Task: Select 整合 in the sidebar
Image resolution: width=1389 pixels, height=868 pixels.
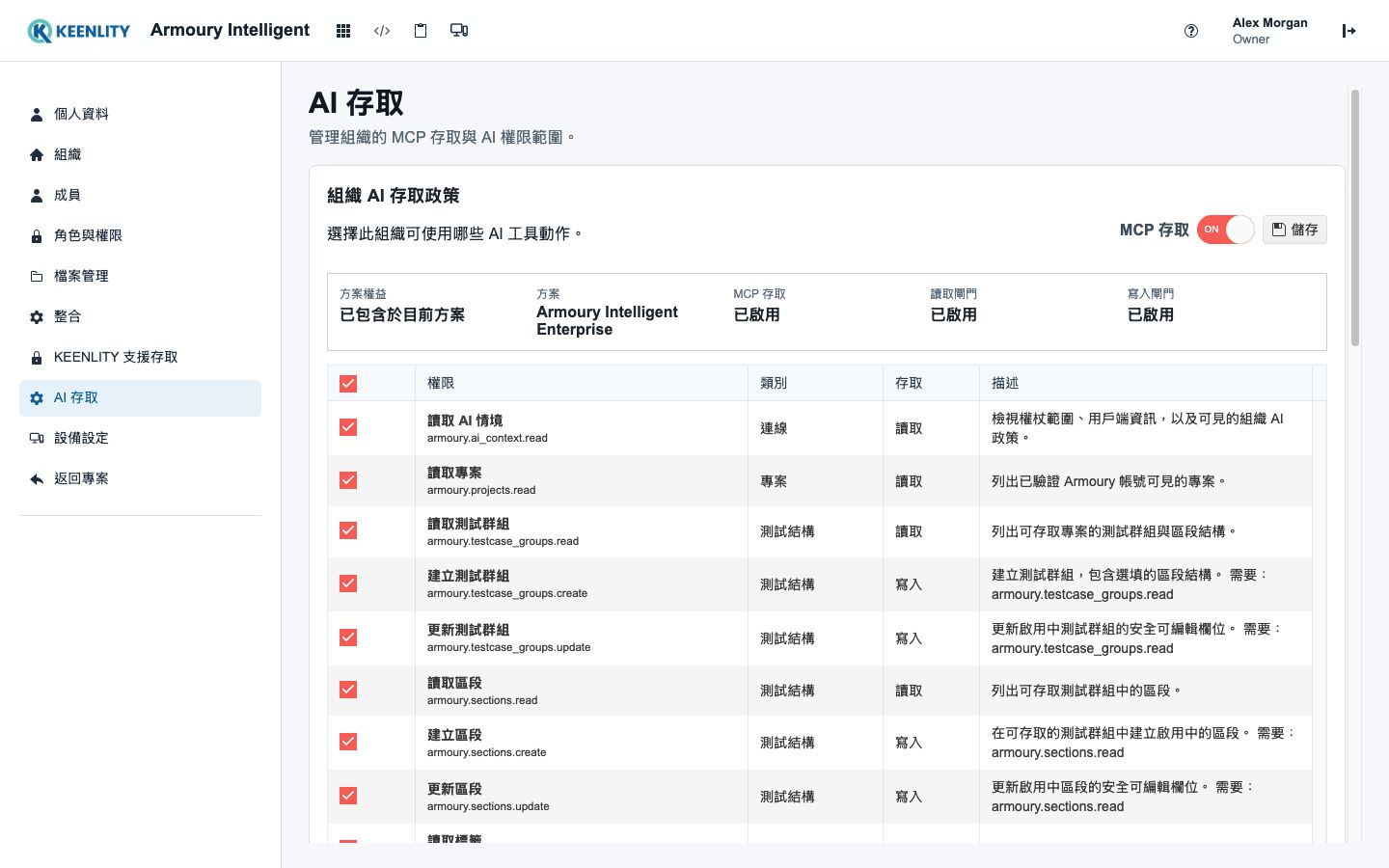Action: click(x=140, y=316)
